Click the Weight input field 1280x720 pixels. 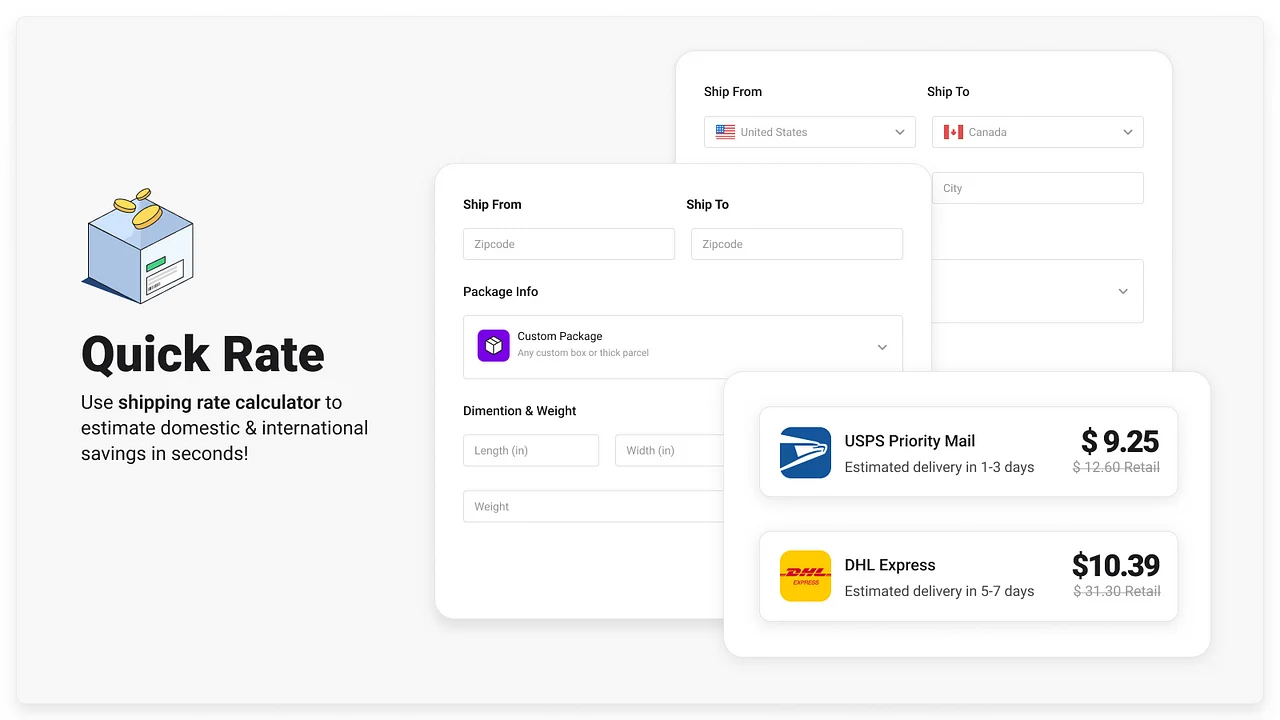click(x=592, y=506)
